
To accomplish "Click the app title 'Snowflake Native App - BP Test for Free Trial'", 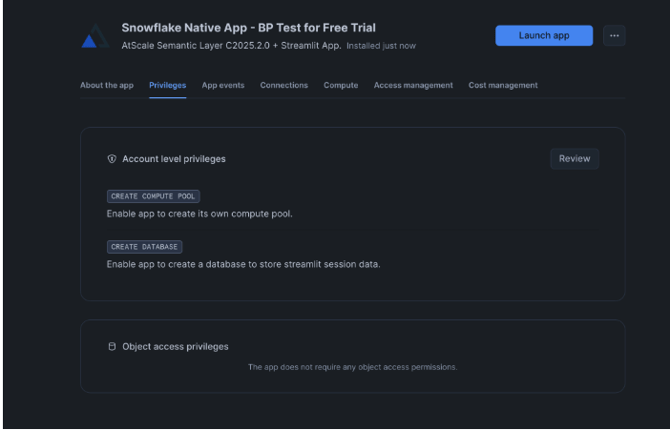I will pyautogui.click(x=249, y=28).
